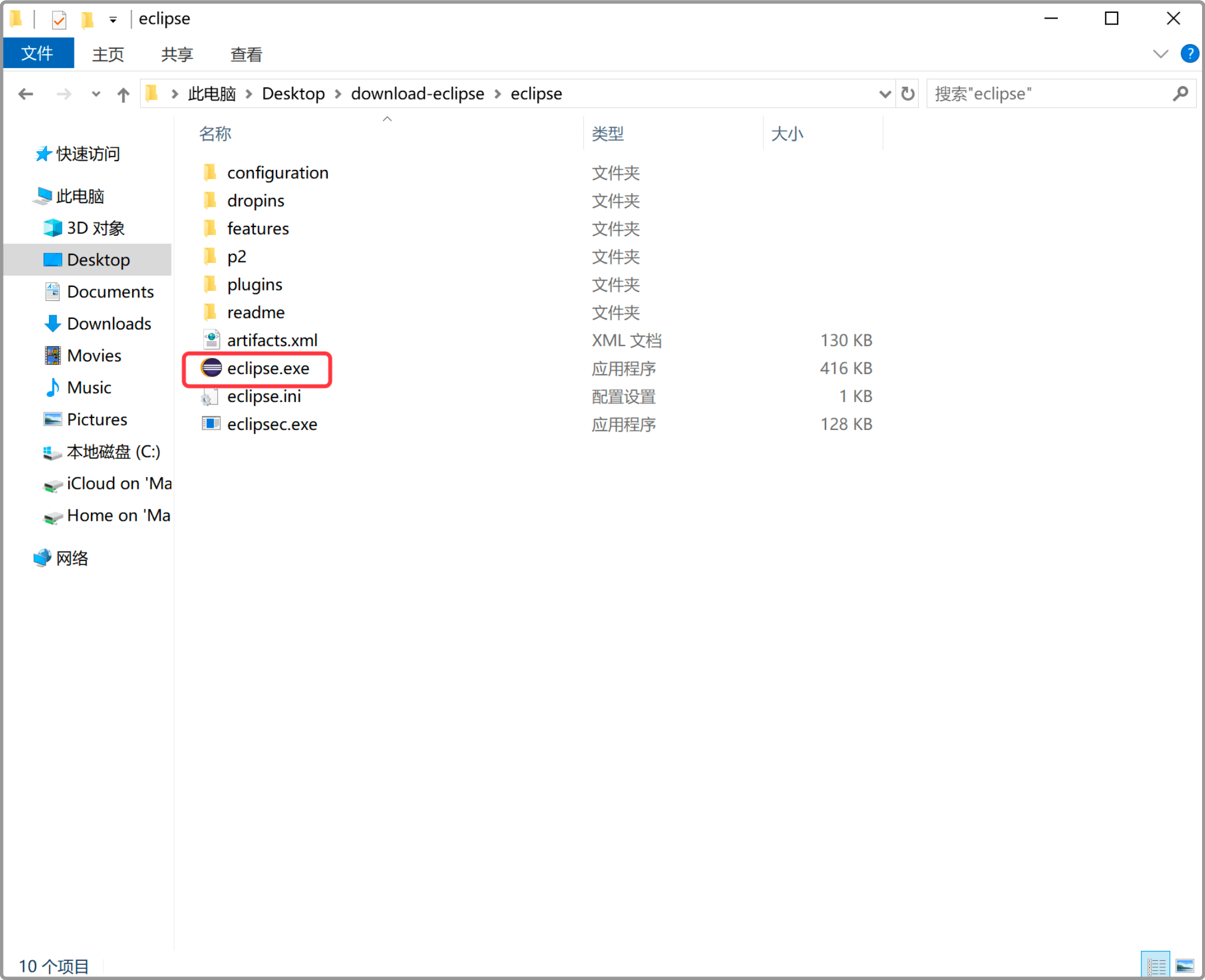Select the p2 folder icon
This screenshot has height=980, width=1205.
tap(210, 256)
